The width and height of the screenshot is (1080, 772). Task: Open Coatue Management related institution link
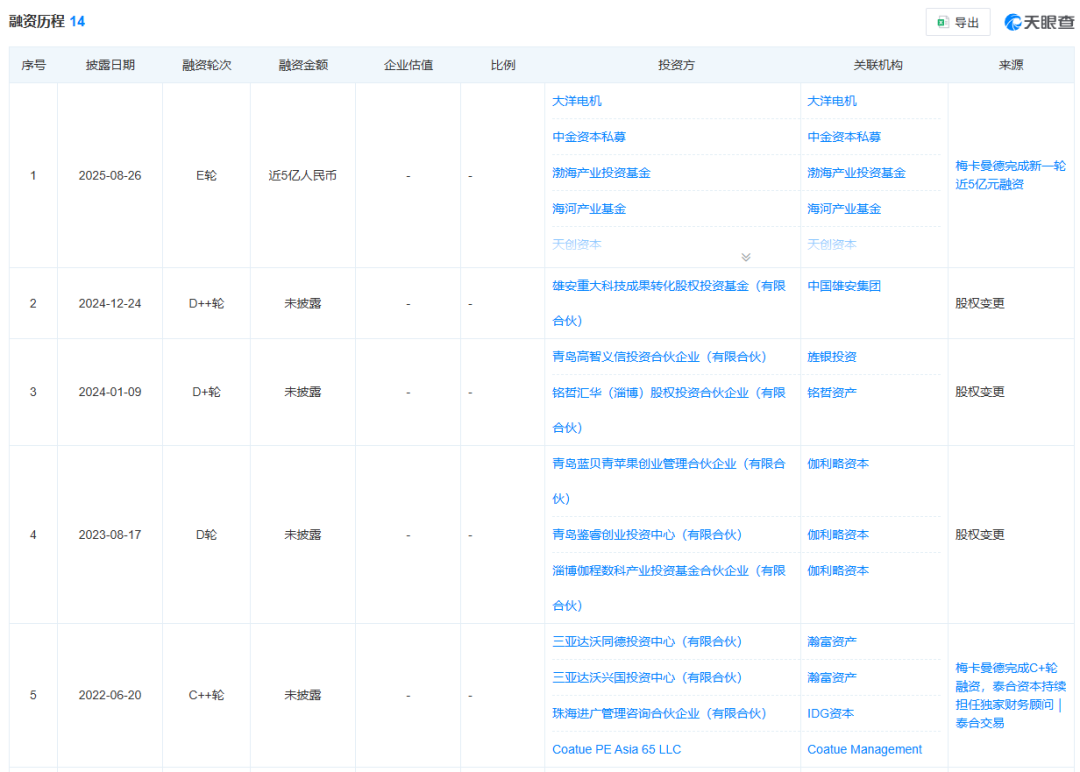(864, 749)
